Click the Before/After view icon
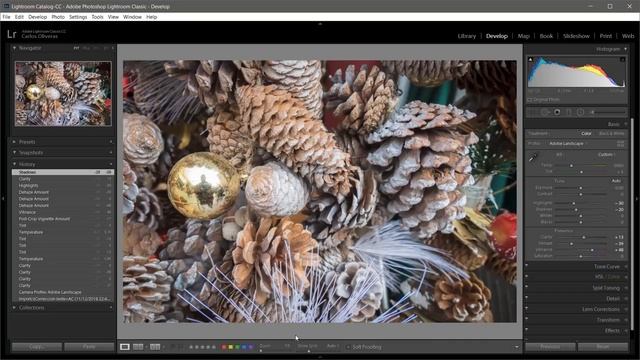This screenshot has height=360, width=640. [x=155, y=347]
